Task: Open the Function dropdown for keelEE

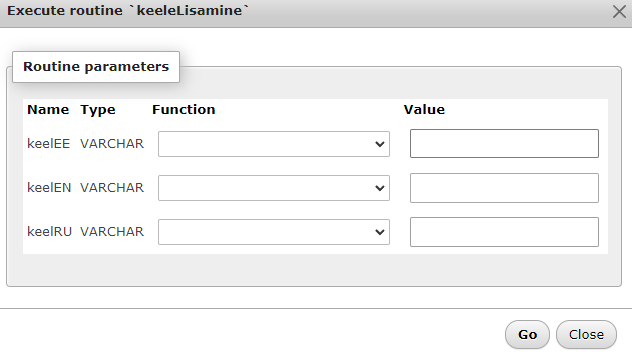Action: [274, 144]
